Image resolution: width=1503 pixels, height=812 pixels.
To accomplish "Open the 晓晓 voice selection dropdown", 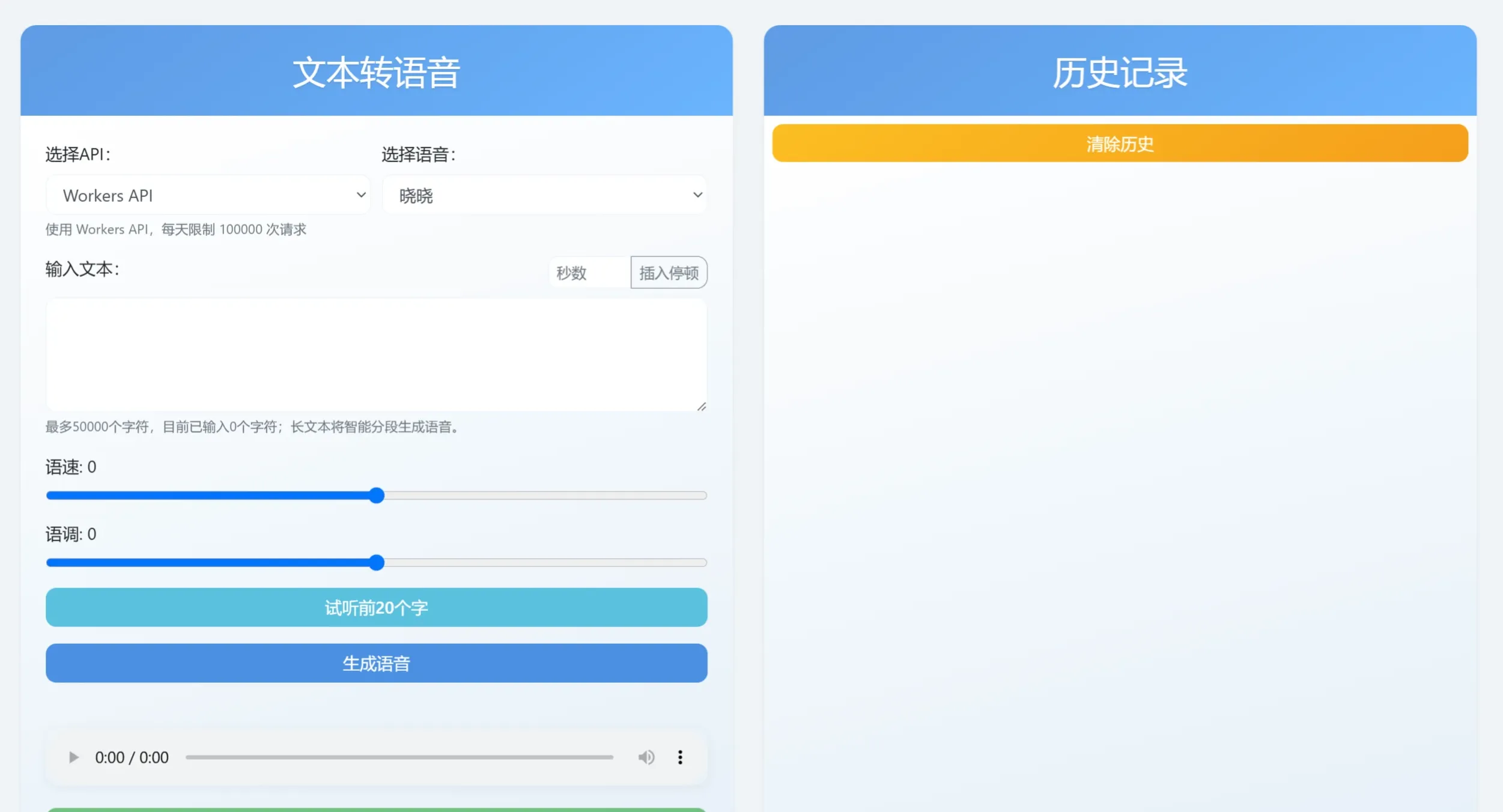I will (544, 195).
